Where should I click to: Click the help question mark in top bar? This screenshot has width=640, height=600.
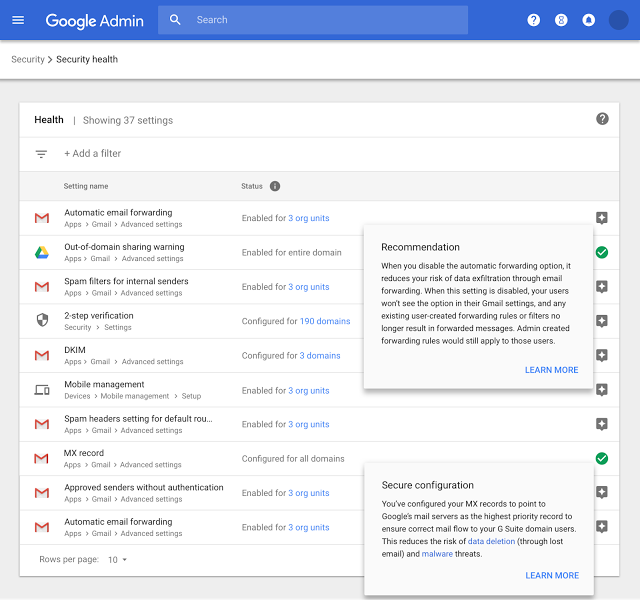(x=533, y=20)
